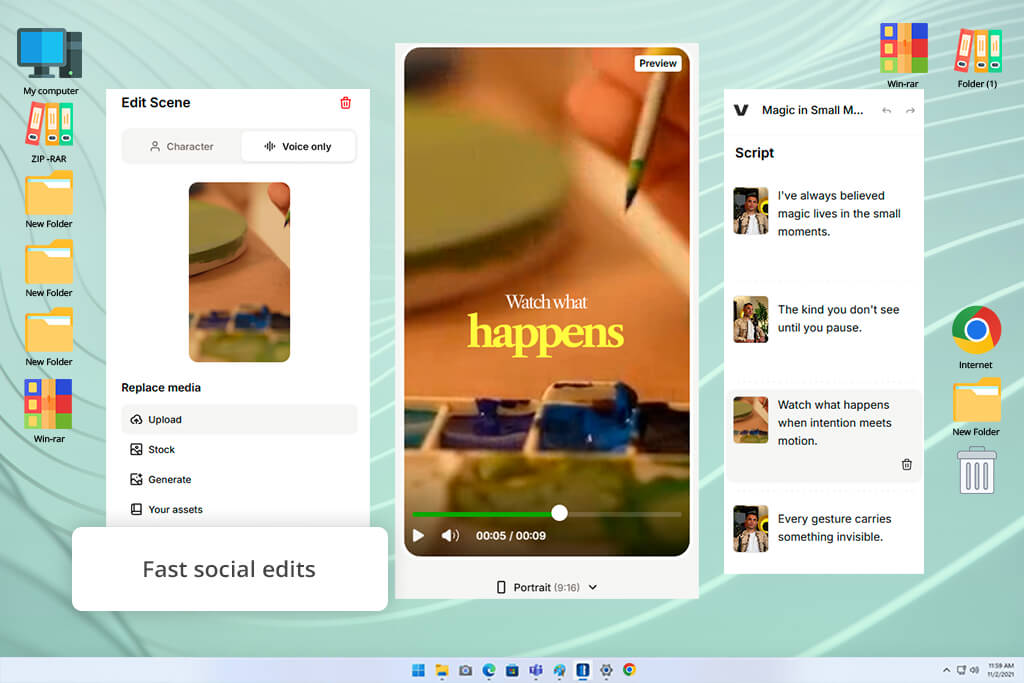Image resolution: width=1024 pixels, height=683 pixels.
Task: Open Windows Start menu in taskbar
Action: click(x=419, y=670)
